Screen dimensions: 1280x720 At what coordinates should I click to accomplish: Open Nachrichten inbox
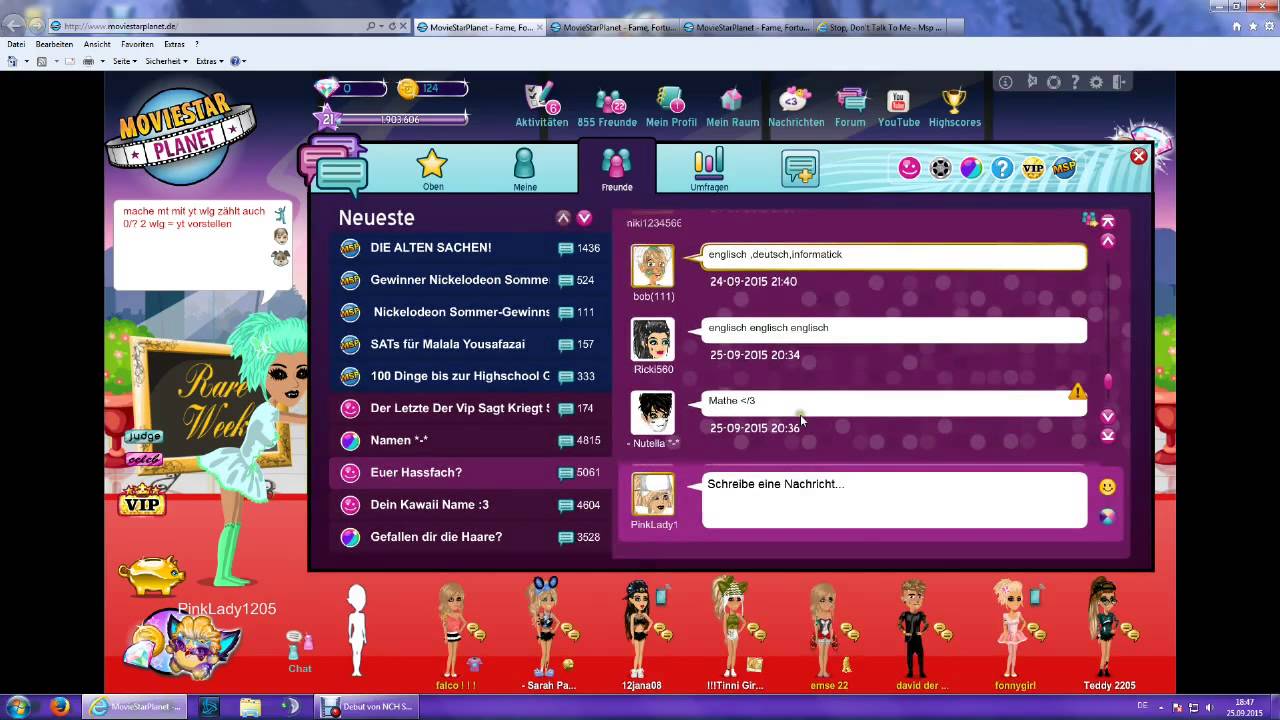coord(796,107)
